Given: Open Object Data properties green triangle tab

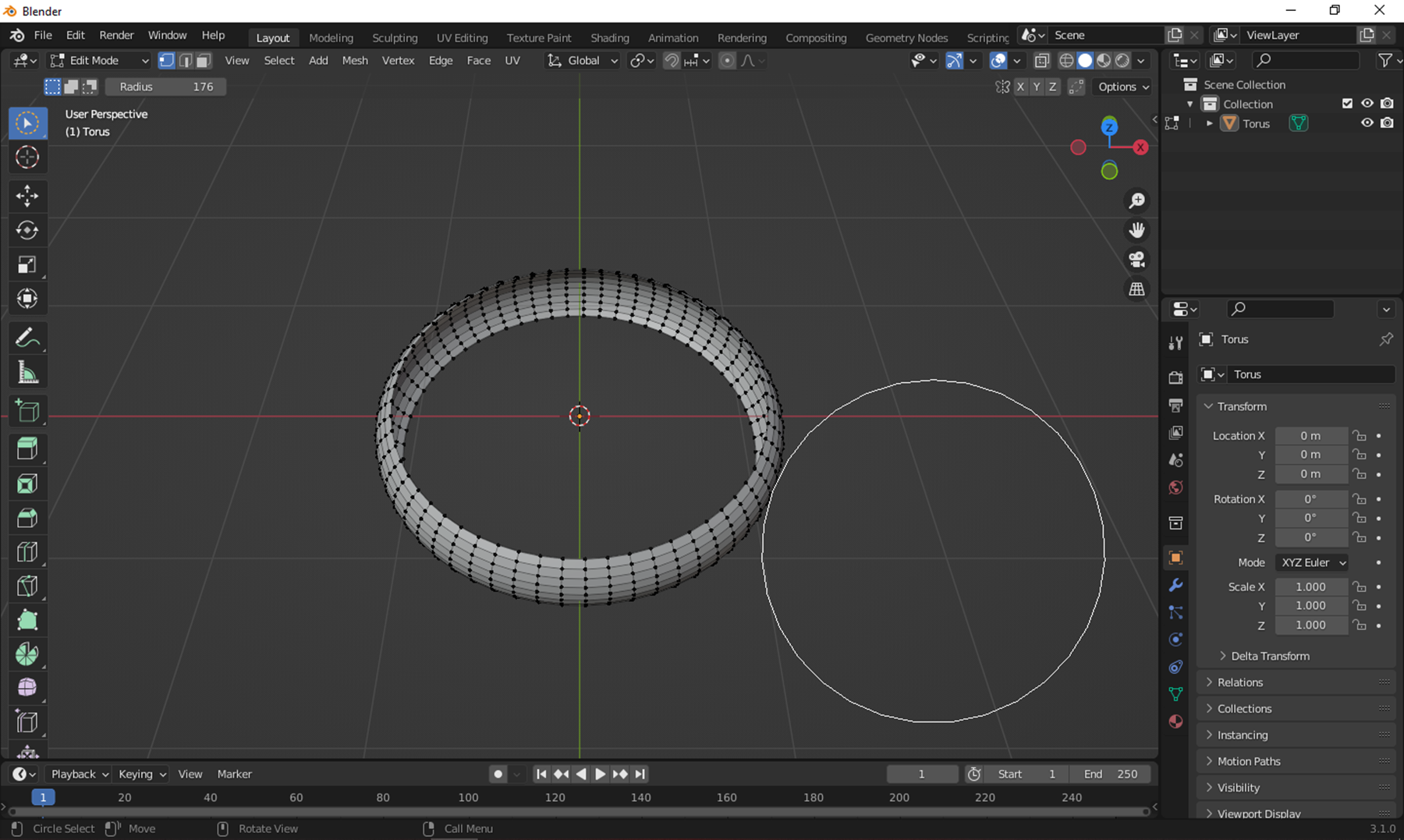Looking at the screenshot, I should pyautogui.click(x=1175, y=693).
